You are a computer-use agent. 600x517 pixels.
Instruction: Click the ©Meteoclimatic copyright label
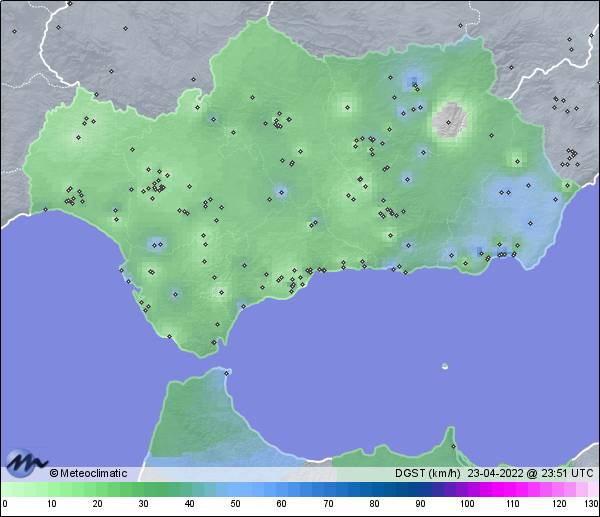(x=88, y=473)
